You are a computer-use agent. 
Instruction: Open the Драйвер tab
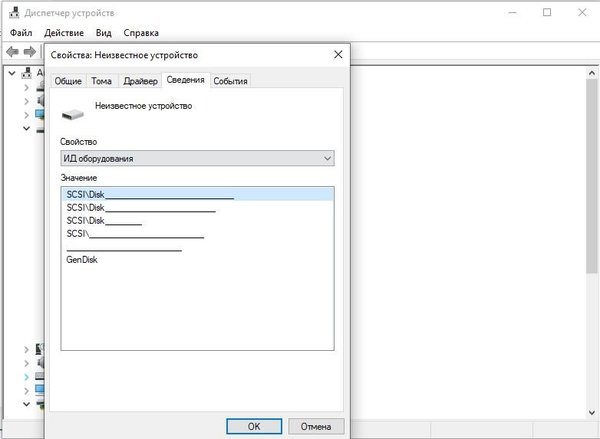tap(141, 81)
